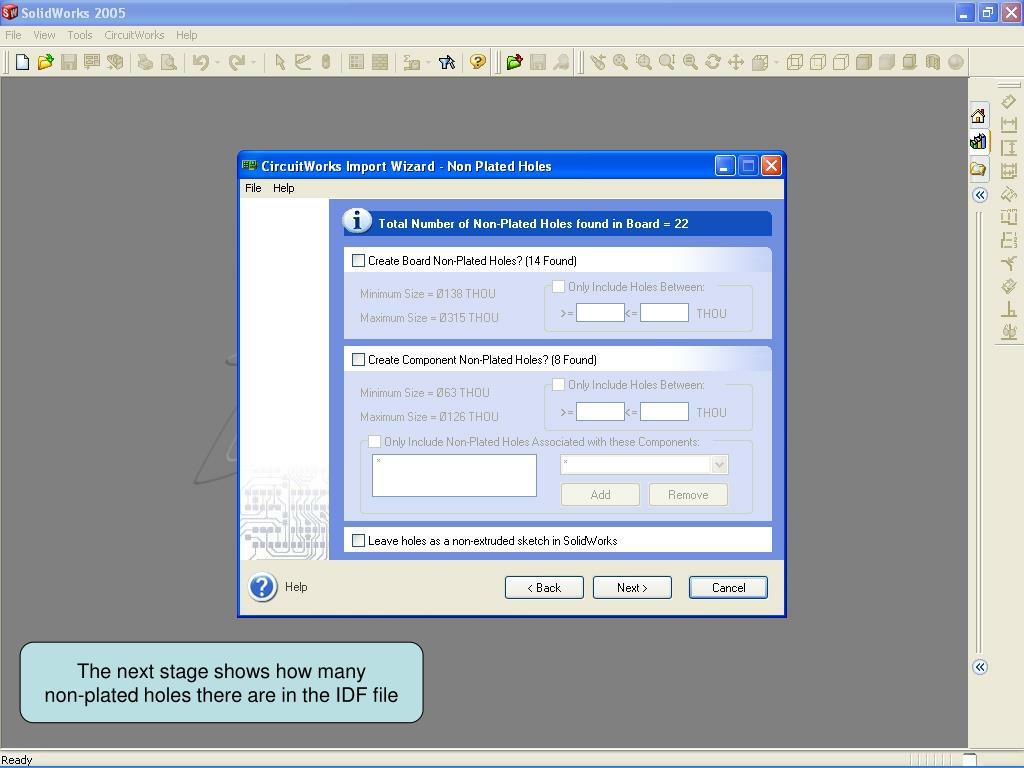The image size is (1024, 768).
Task: Click the CircuitWorks green open-file icon
Action: (x=515, y=62)
